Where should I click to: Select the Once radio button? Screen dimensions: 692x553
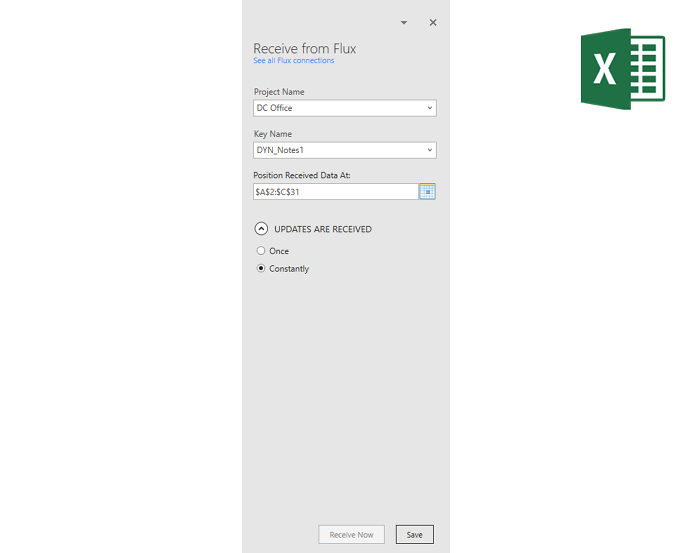pos(261,251)
